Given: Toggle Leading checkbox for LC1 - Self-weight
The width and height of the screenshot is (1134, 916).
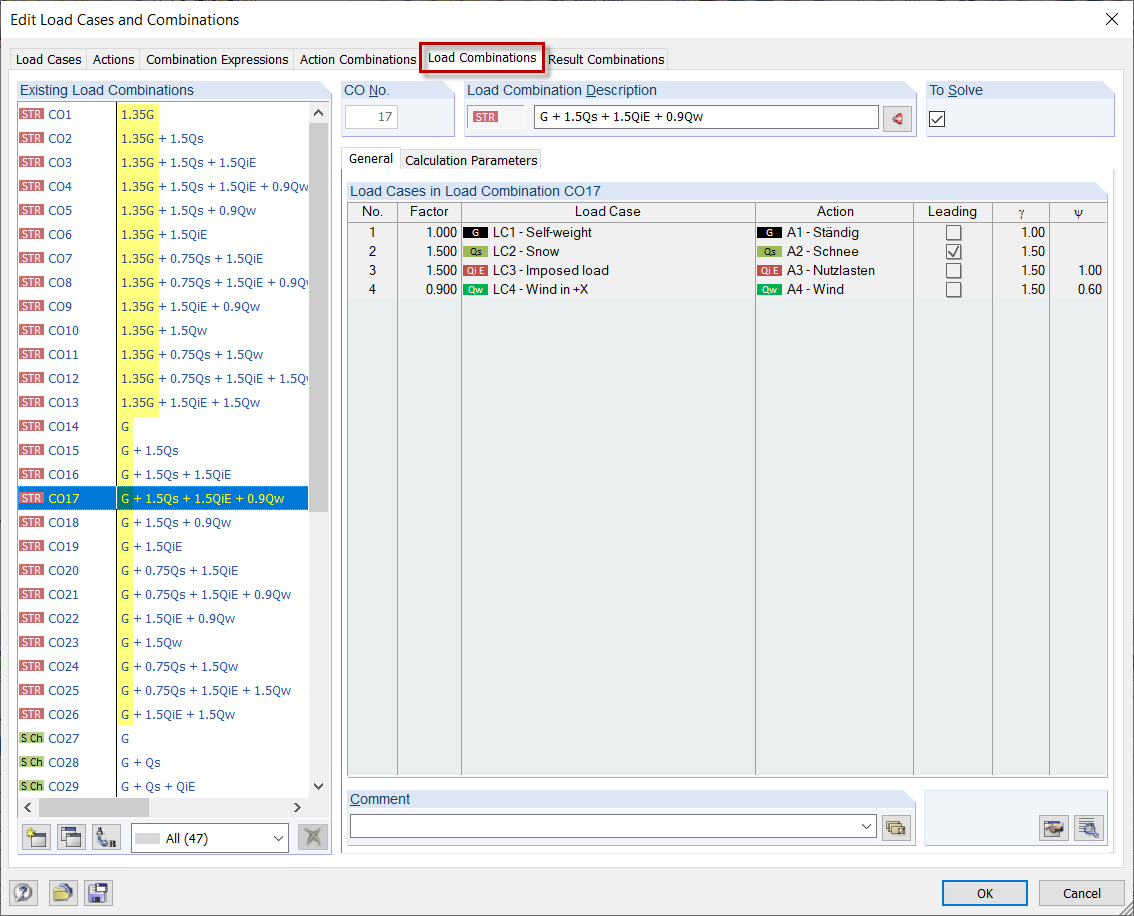Looking at the screenshot, I should 953,233.
